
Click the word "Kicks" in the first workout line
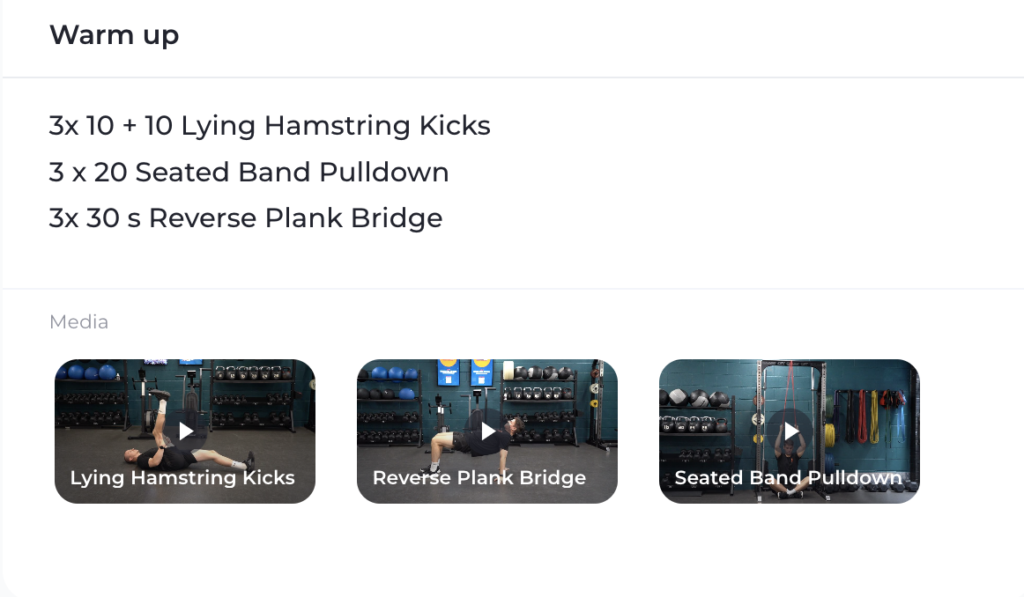pyautogui.click(x=455, y=126)
